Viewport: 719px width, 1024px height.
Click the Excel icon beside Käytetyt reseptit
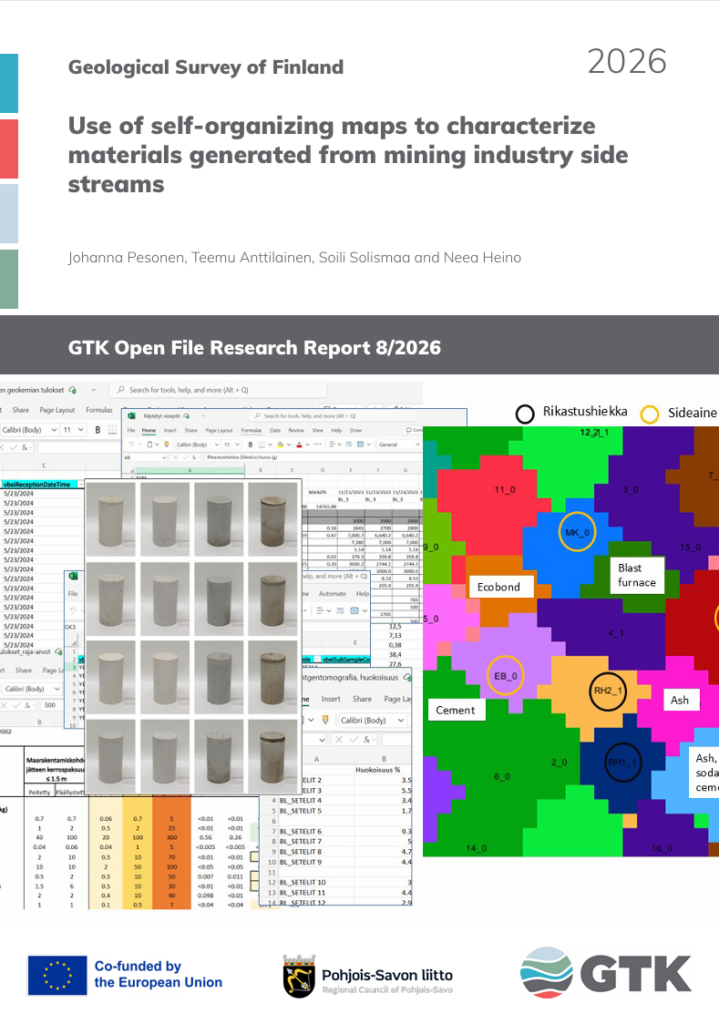[x=131, y=415]
